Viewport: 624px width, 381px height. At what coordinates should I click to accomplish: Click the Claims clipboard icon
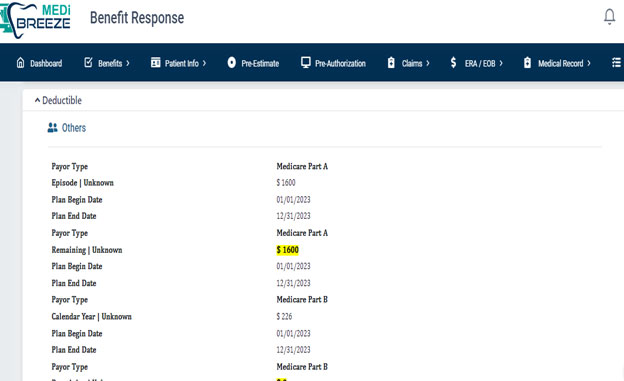391,63
